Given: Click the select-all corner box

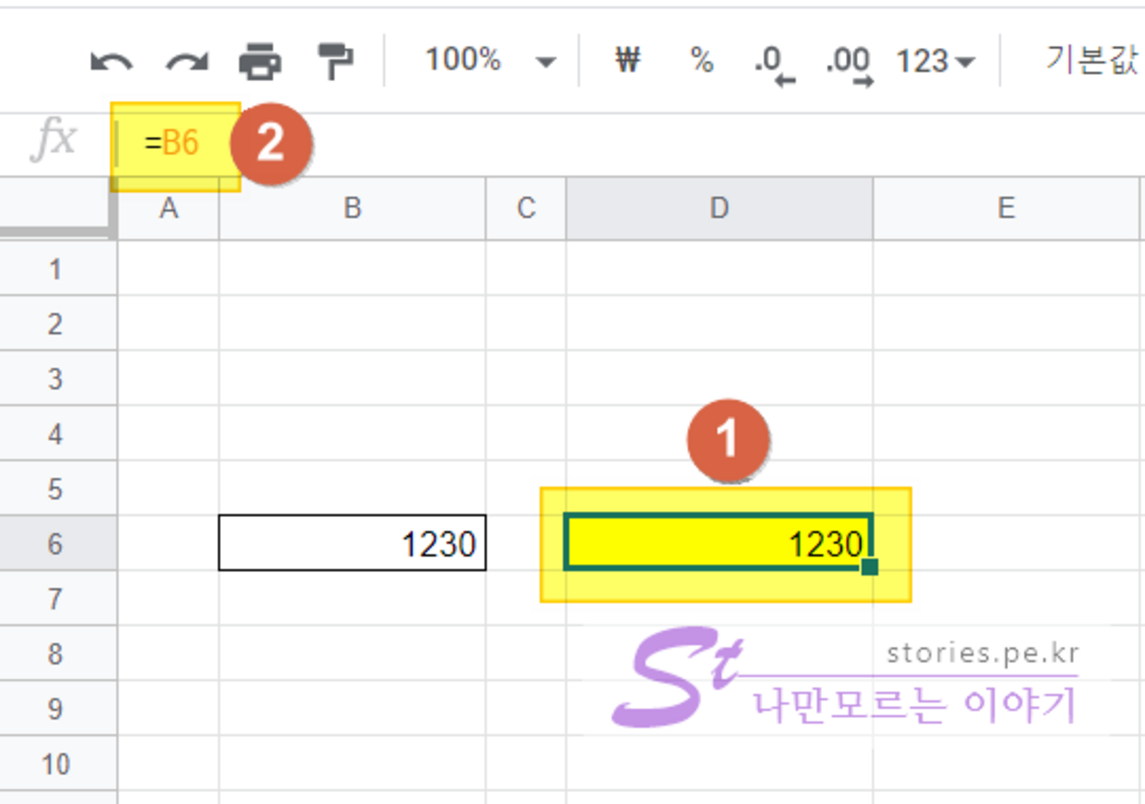Looking at the screenshot, I should 57,208.
